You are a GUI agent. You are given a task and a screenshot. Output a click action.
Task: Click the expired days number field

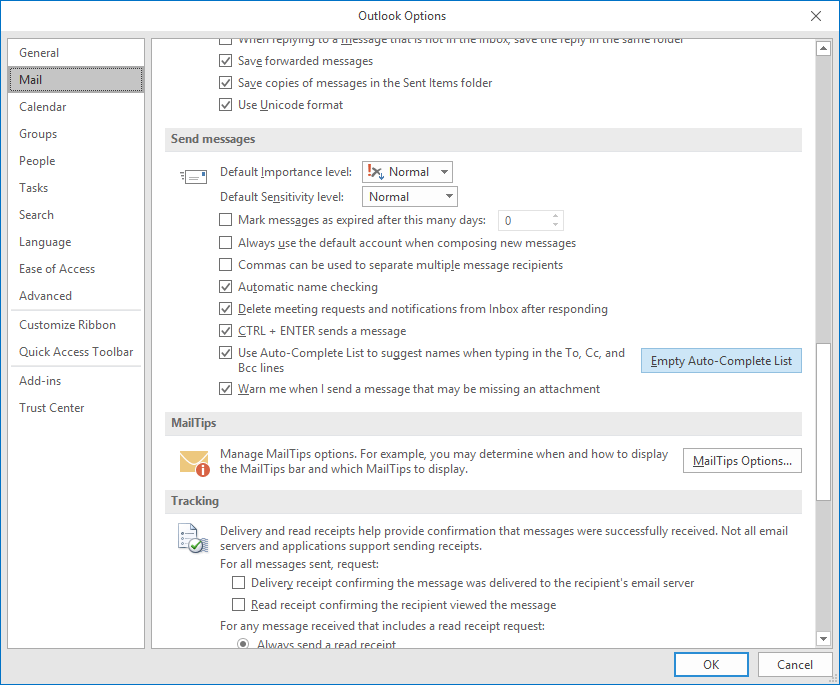[x=524, y=220]
